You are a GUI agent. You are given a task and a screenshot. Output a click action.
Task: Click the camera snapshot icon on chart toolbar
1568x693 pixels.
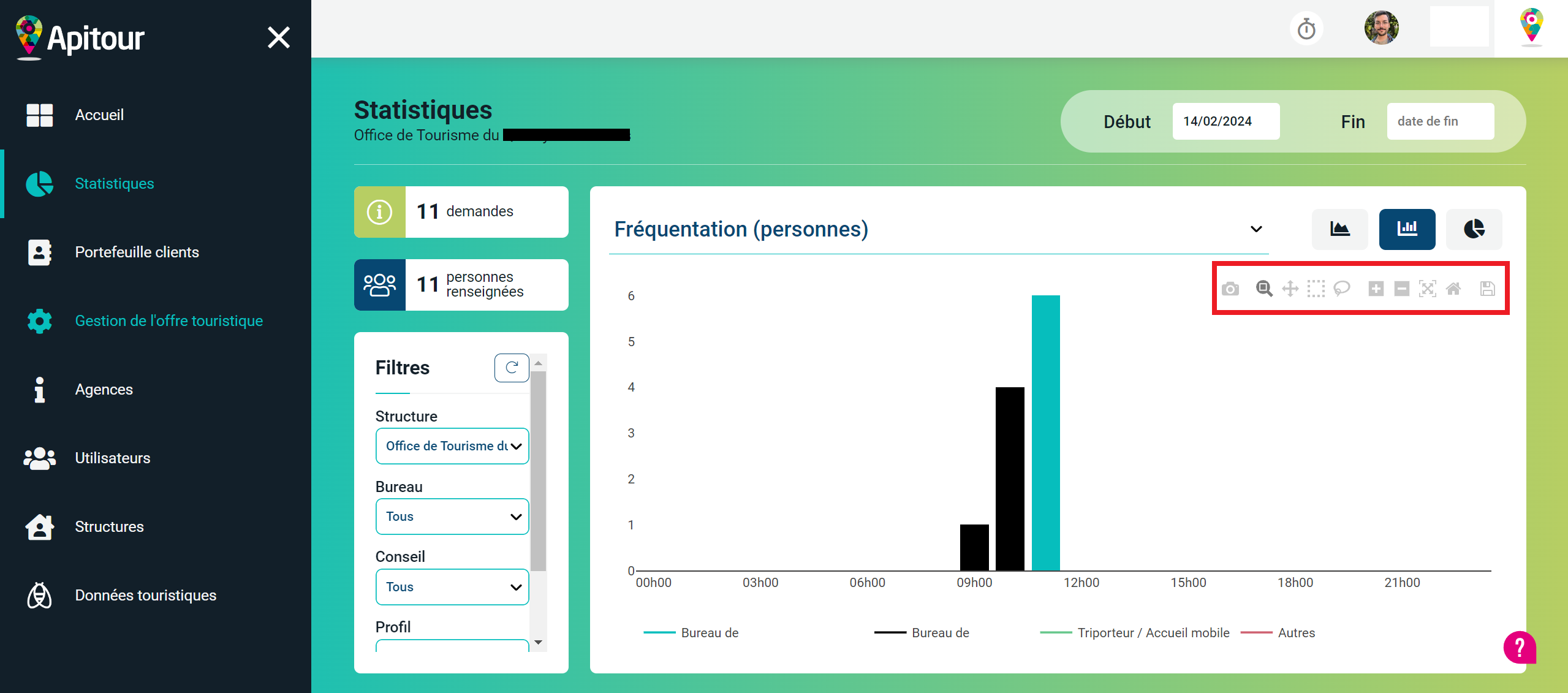click(1230, 289)
